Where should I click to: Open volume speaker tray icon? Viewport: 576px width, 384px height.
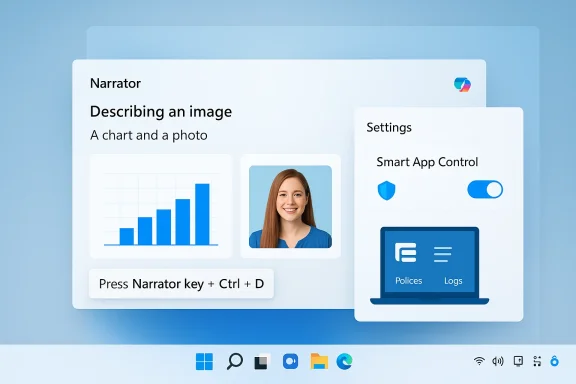coord(498,362)
